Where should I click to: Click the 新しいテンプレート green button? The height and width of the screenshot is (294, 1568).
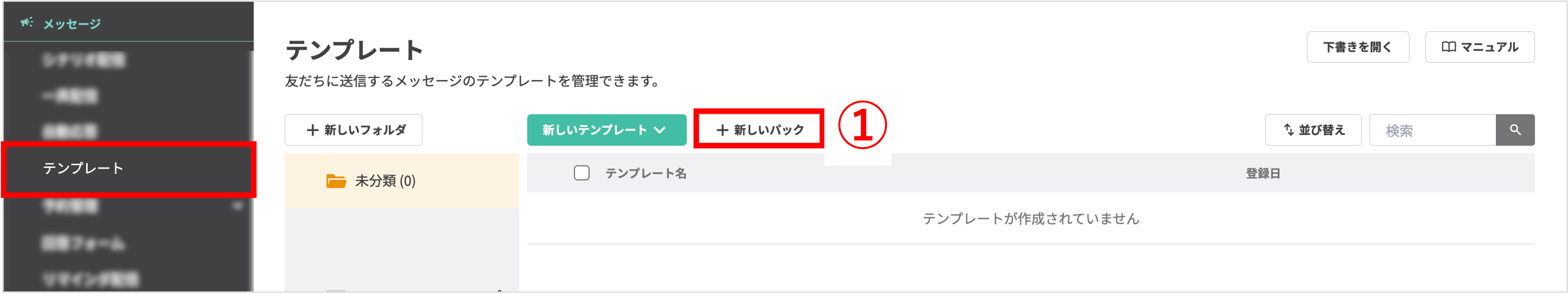click(x=606, y=130)
